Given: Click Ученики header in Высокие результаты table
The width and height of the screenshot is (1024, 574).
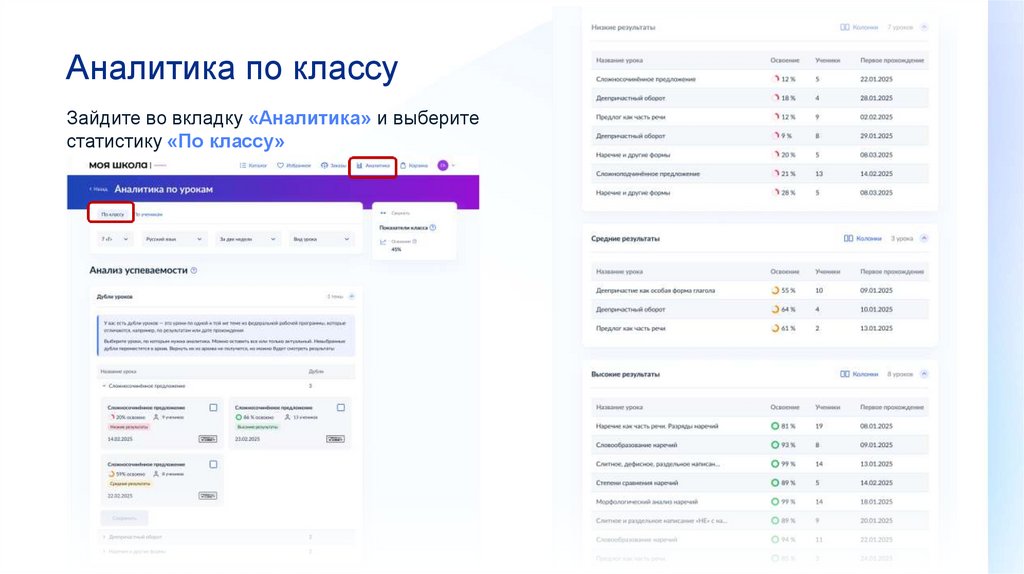Looking at the screenshot, I should coord(827,407).
